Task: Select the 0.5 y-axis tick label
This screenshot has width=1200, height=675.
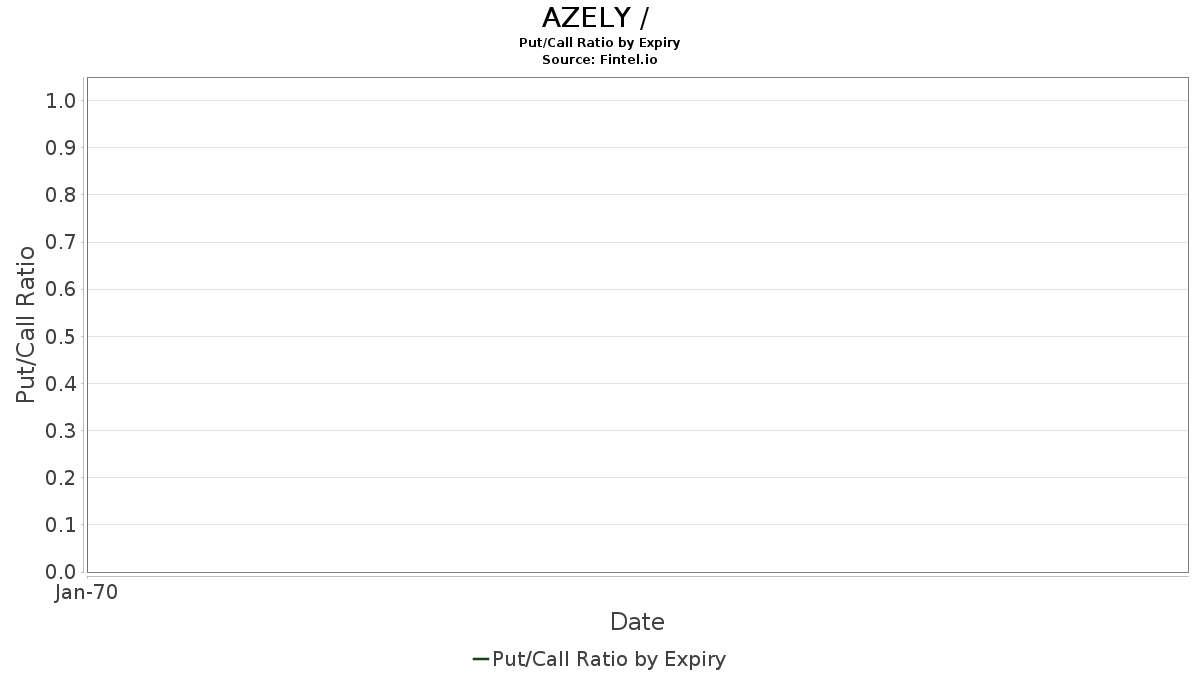Action: [61, 336]
